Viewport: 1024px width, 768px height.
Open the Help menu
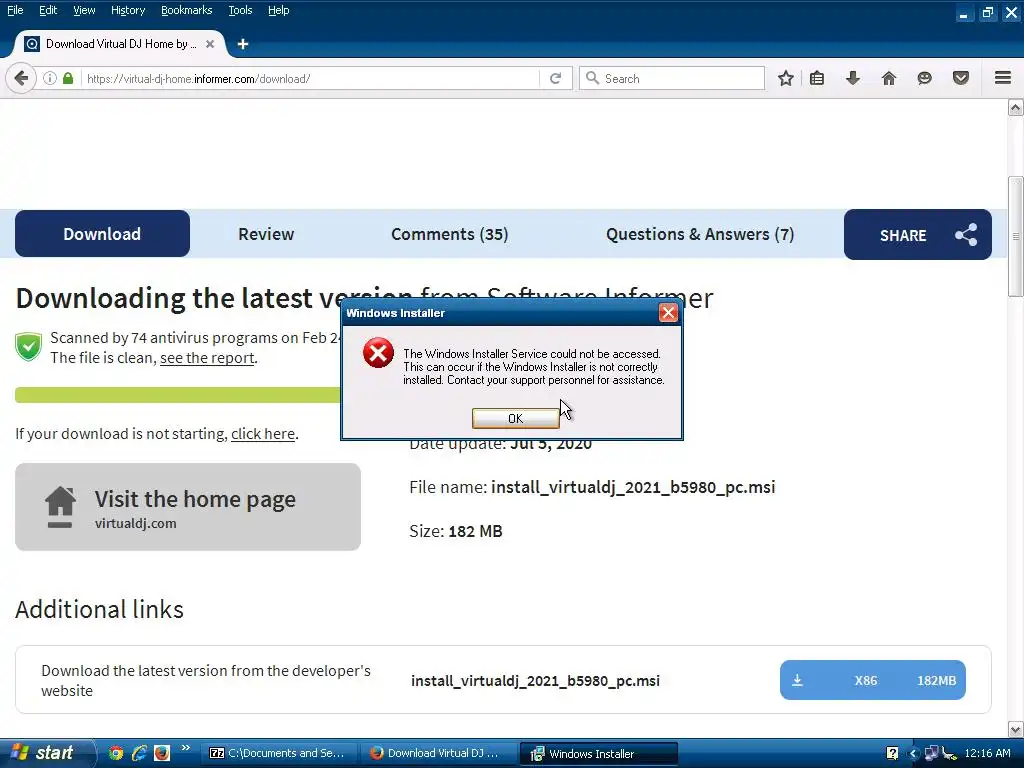coord(279,10)
